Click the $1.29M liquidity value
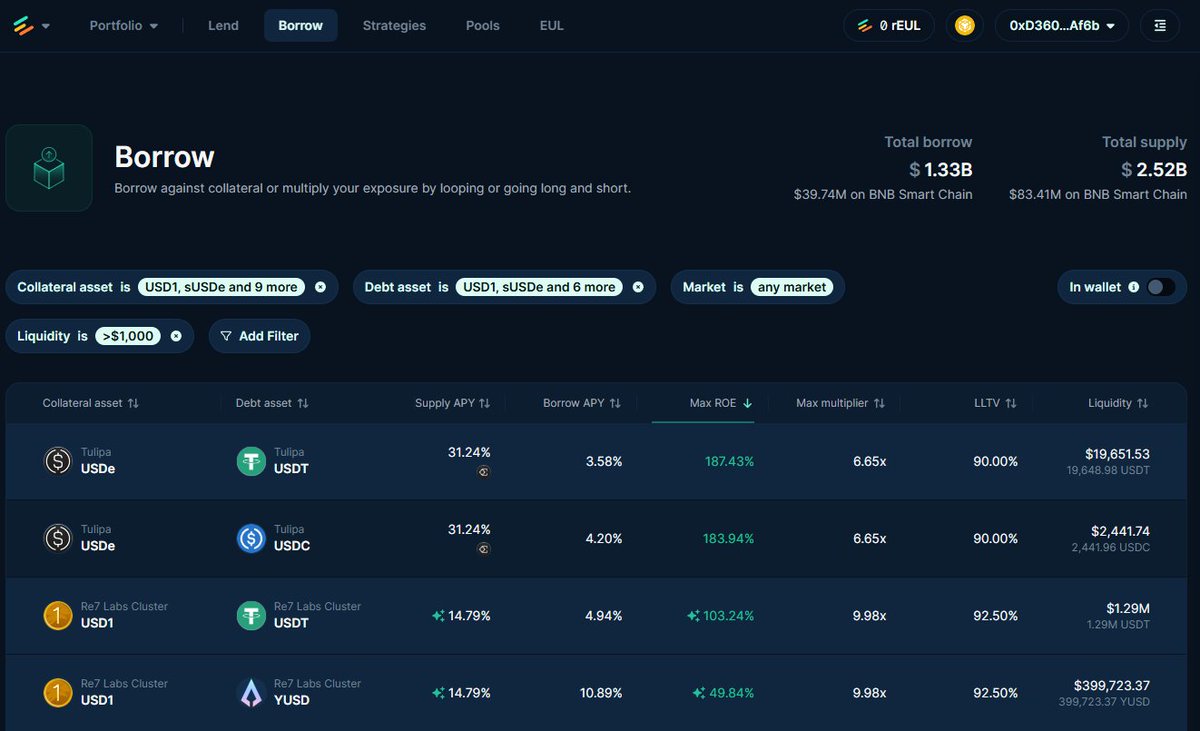 tap(1128, 608)
